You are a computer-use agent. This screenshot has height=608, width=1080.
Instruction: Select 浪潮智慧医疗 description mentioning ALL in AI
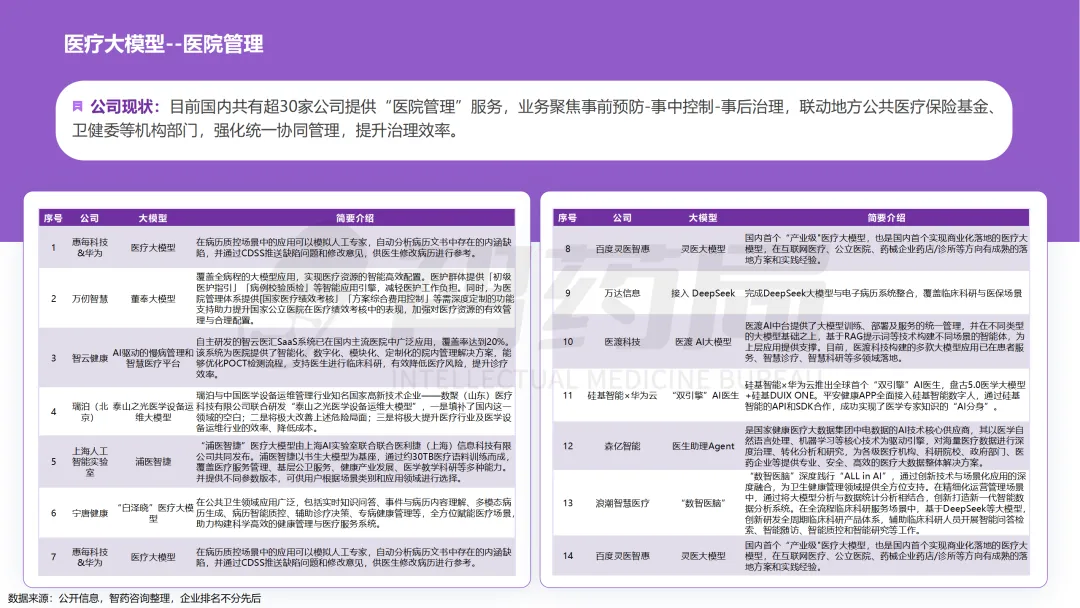point(886,503)
